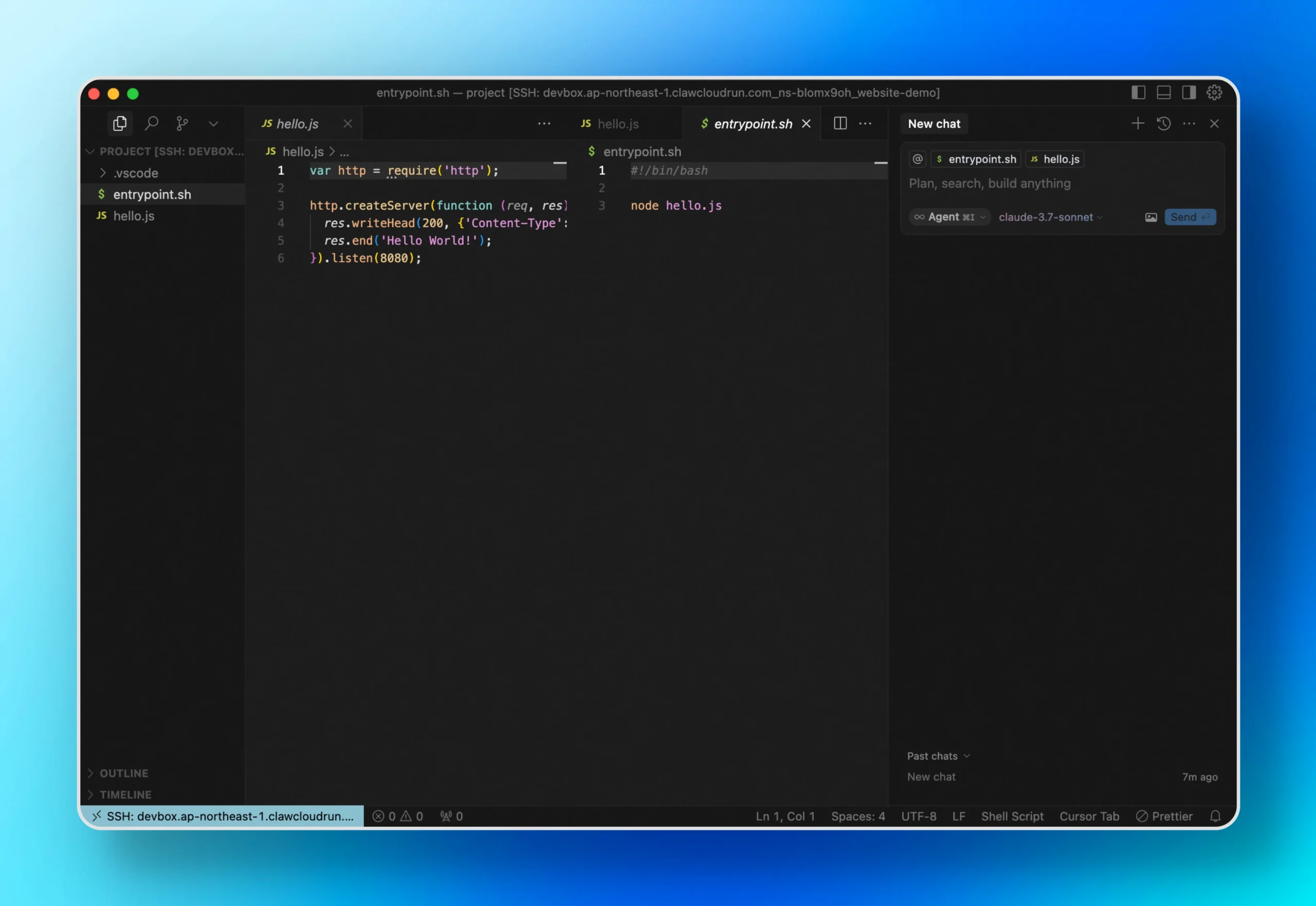Close the entrypoint.sh tab
This screenshot has width=1316, height=906.
tap(807, 124)
